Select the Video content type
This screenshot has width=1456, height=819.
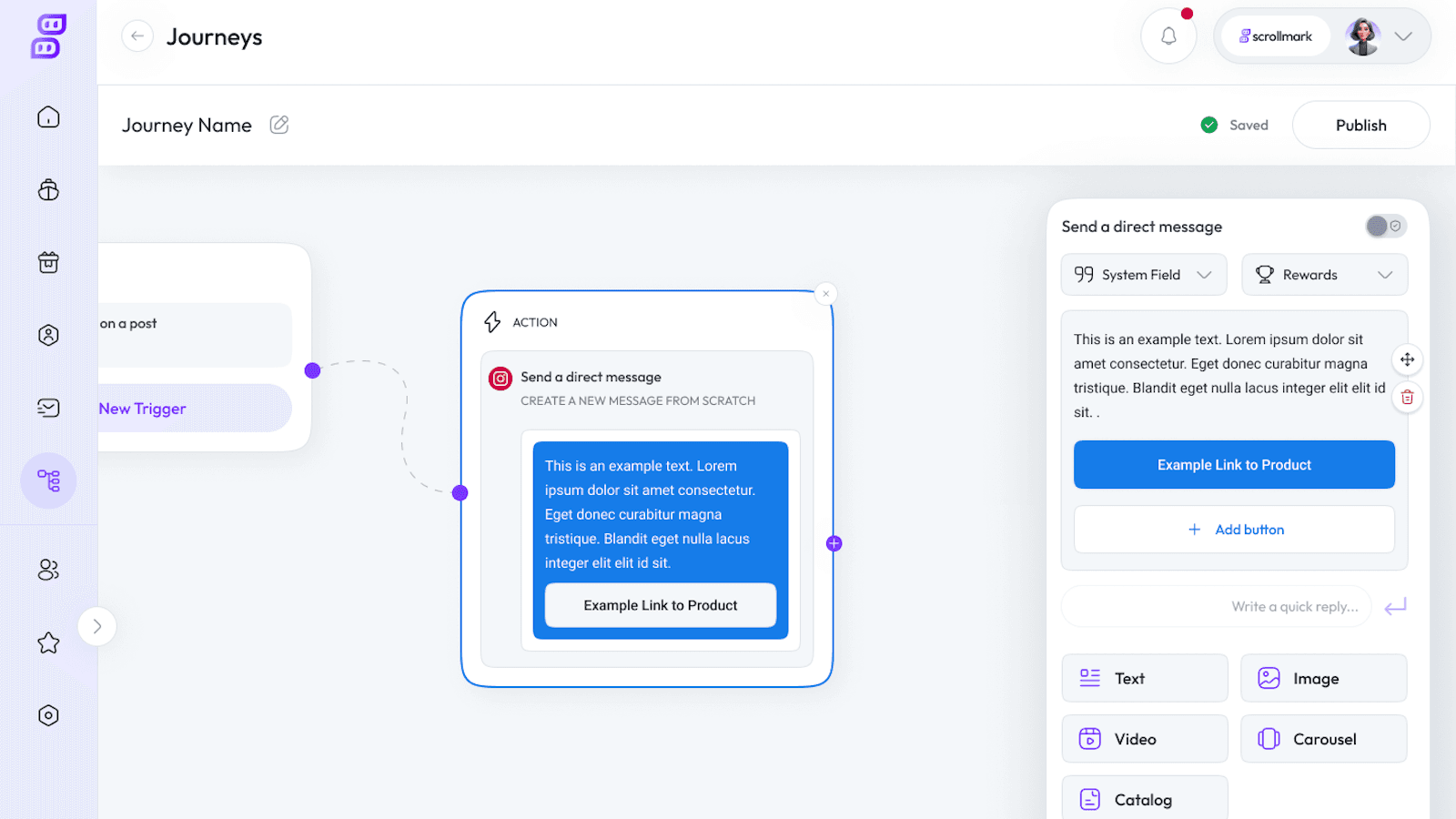(1145, 739)
